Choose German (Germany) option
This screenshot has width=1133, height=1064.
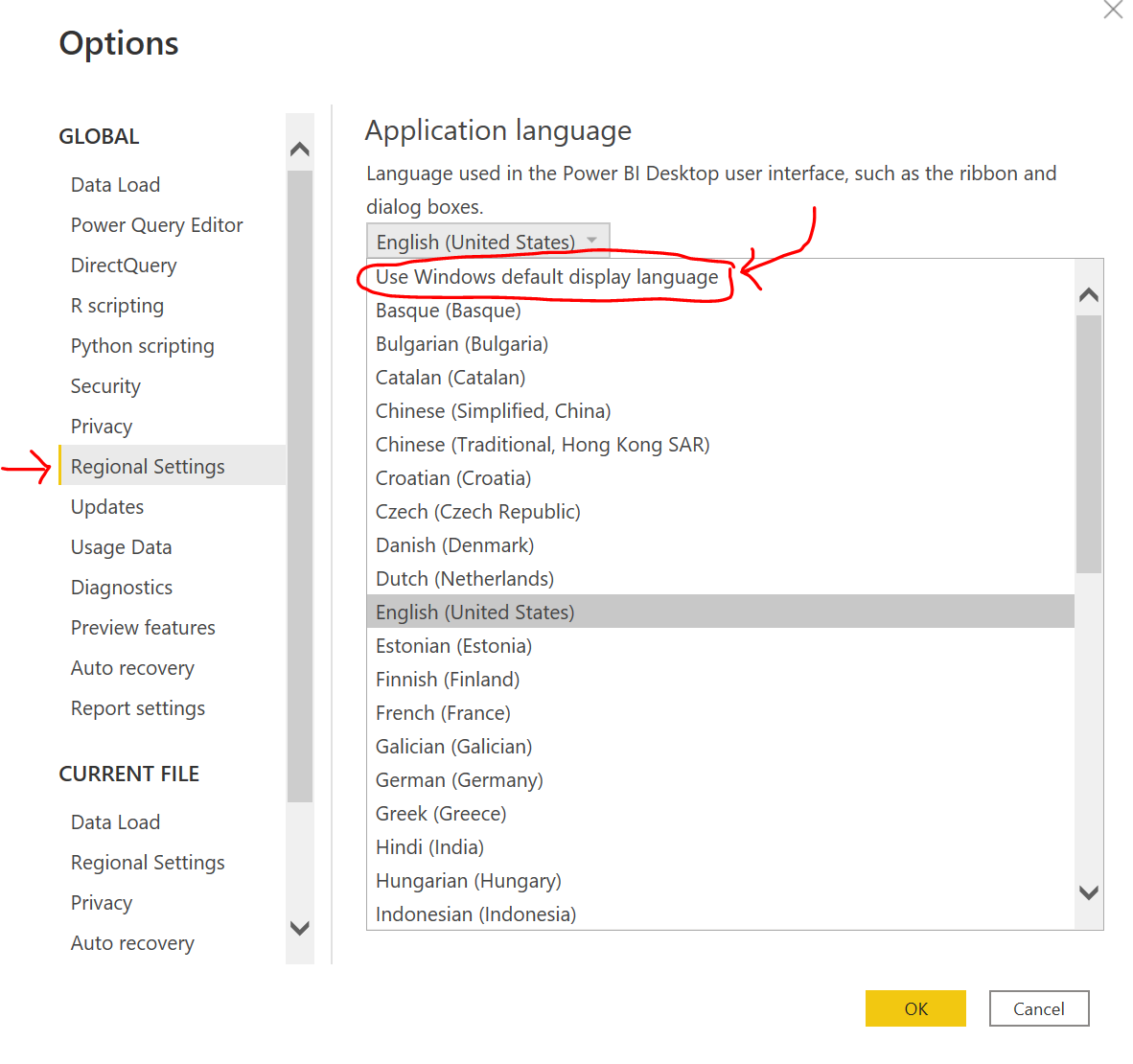pyautogui.click(x=721, y=780)
